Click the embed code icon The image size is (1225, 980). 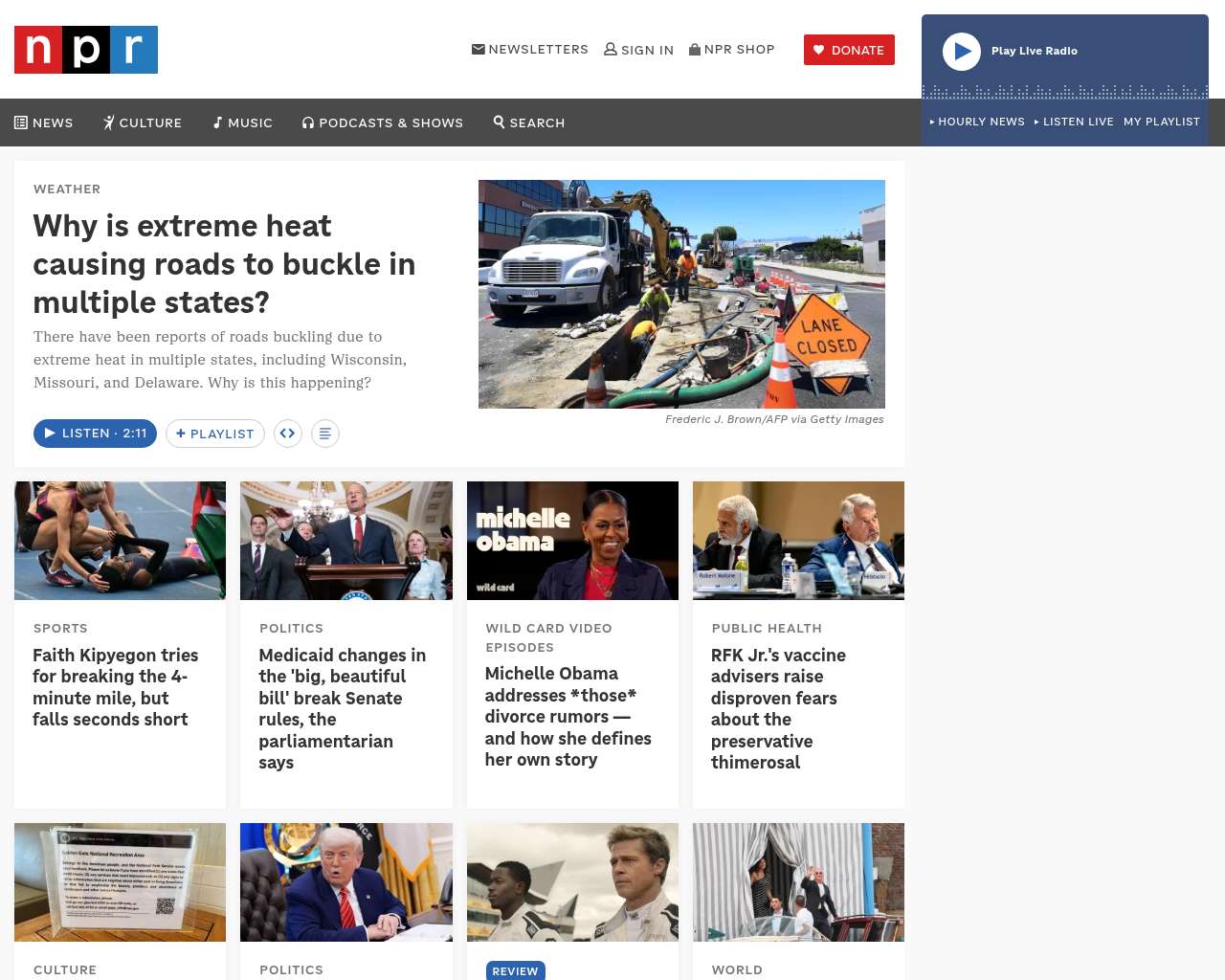pyautogui.click(x=288, y=434)
